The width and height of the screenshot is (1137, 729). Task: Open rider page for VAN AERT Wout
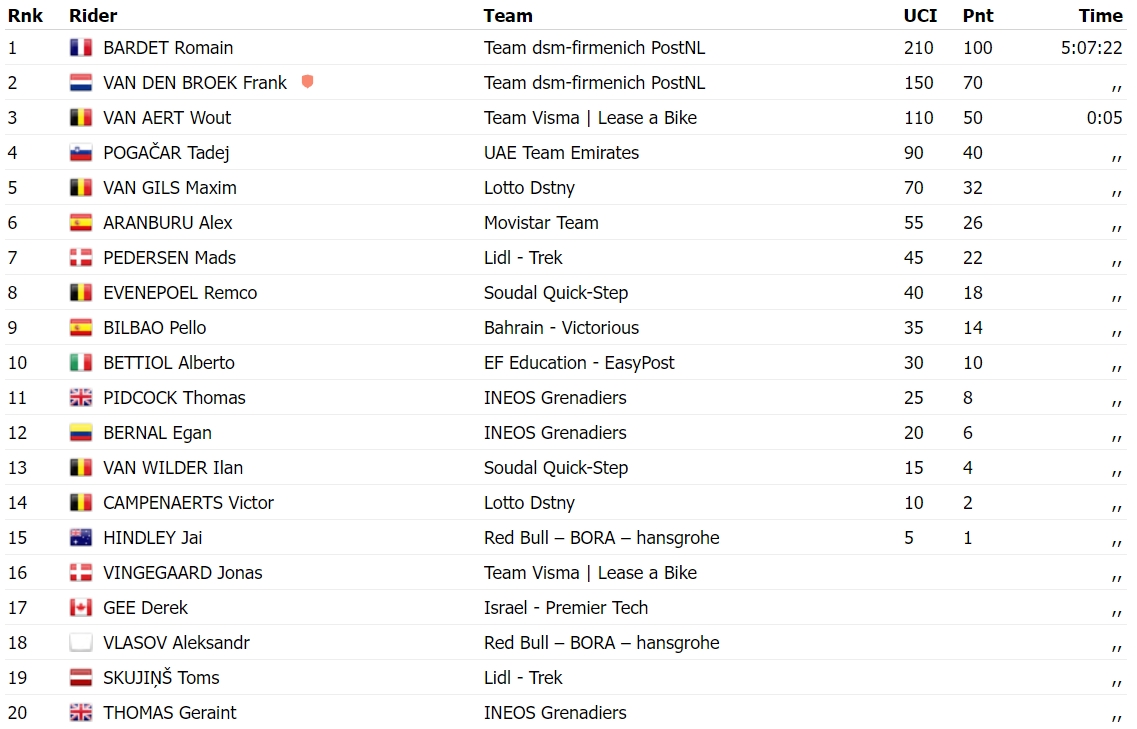click(x=167, y=118)
